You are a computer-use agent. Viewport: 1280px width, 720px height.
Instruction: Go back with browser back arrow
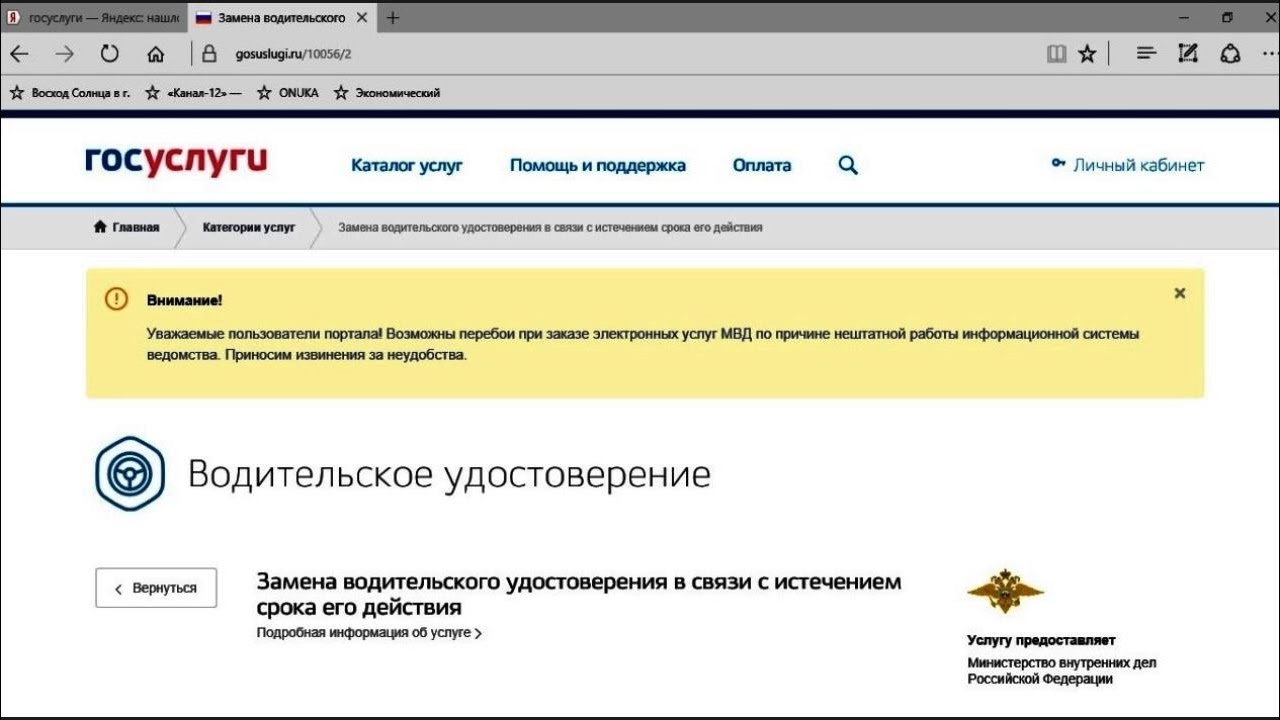(x=18, y=54)
